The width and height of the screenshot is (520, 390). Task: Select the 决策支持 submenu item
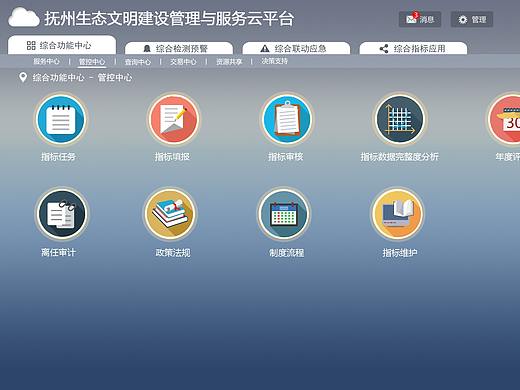pos(275,61)
